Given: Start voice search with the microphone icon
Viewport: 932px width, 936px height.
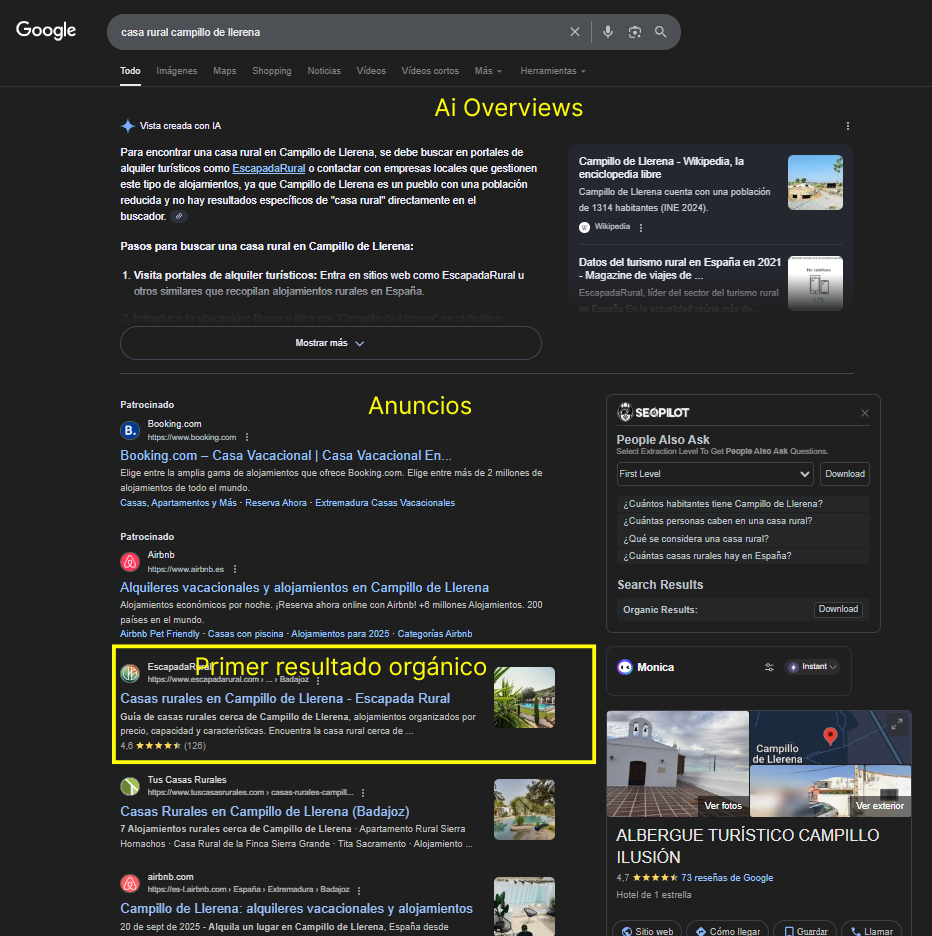Looking at the screenshot, I should [x=607, y=32].
